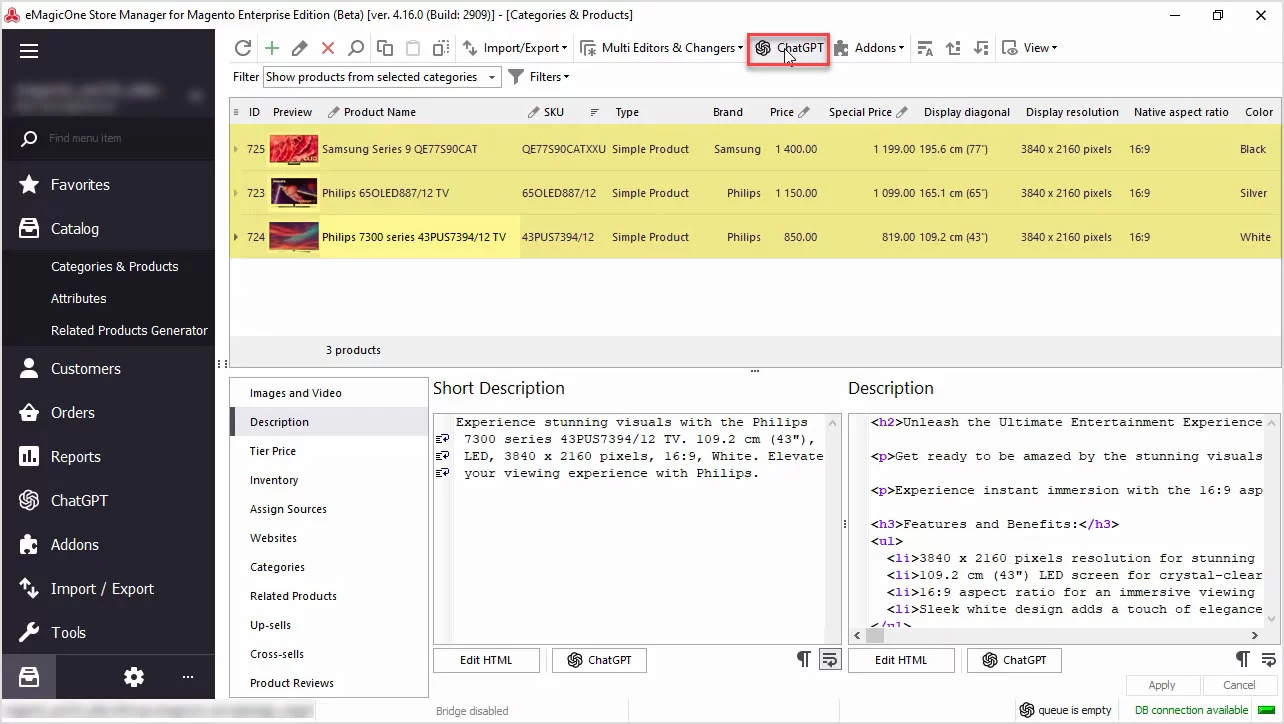Expand row of product 724
Viewport: 1284px width, 724px height.
click(x=236, y=237)
